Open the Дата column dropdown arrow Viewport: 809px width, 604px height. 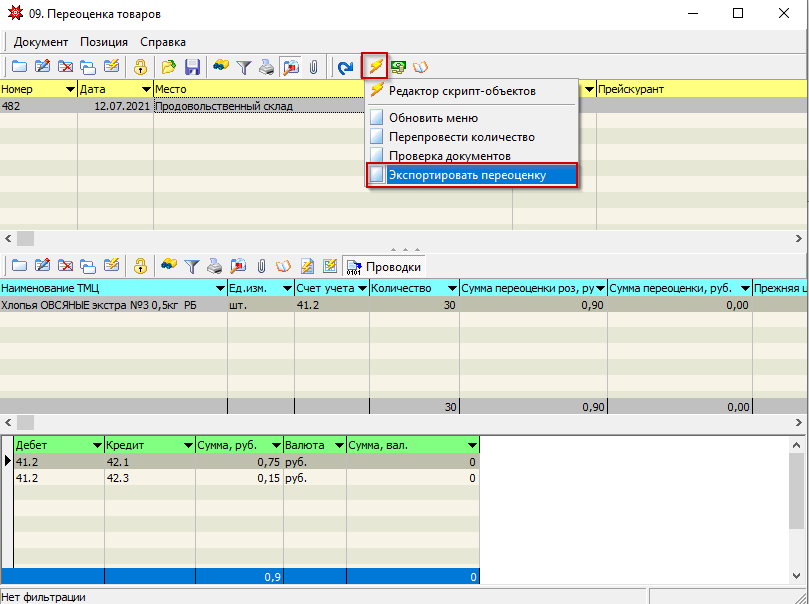[144, 90]
